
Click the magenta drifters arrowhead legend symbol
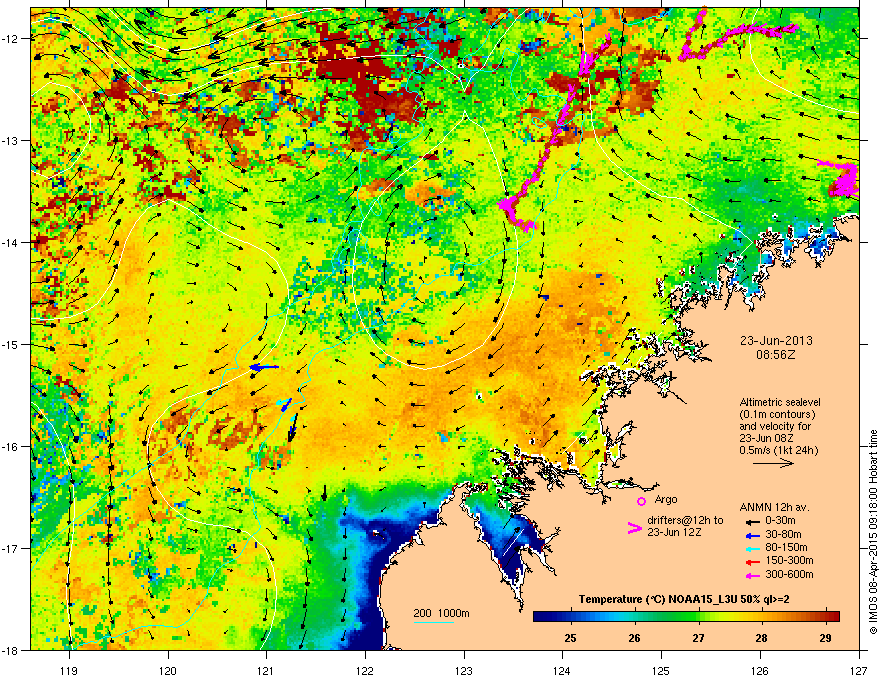[x=634, y=528]
